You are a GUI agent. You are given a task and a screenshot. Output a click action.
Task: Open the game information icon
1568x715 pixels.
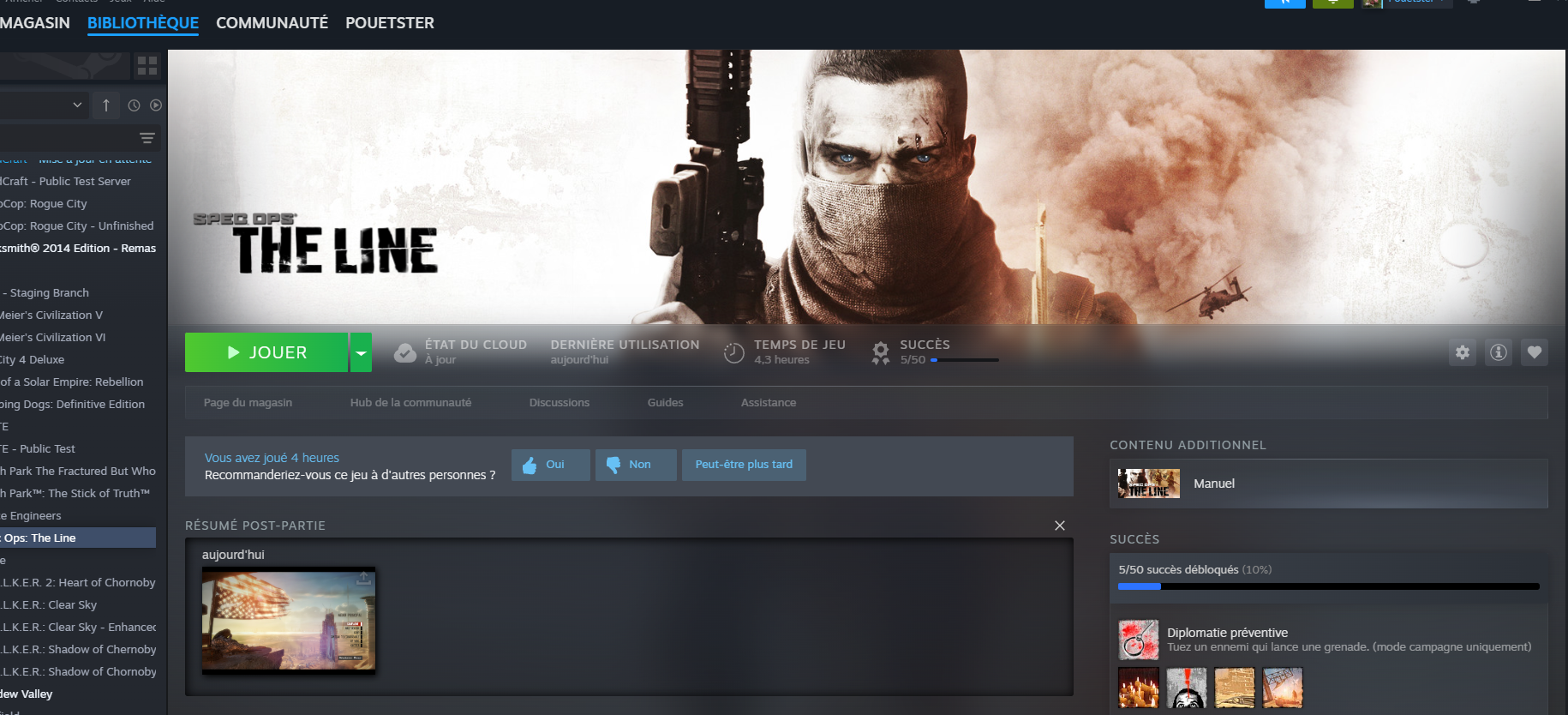(1499, 352)
